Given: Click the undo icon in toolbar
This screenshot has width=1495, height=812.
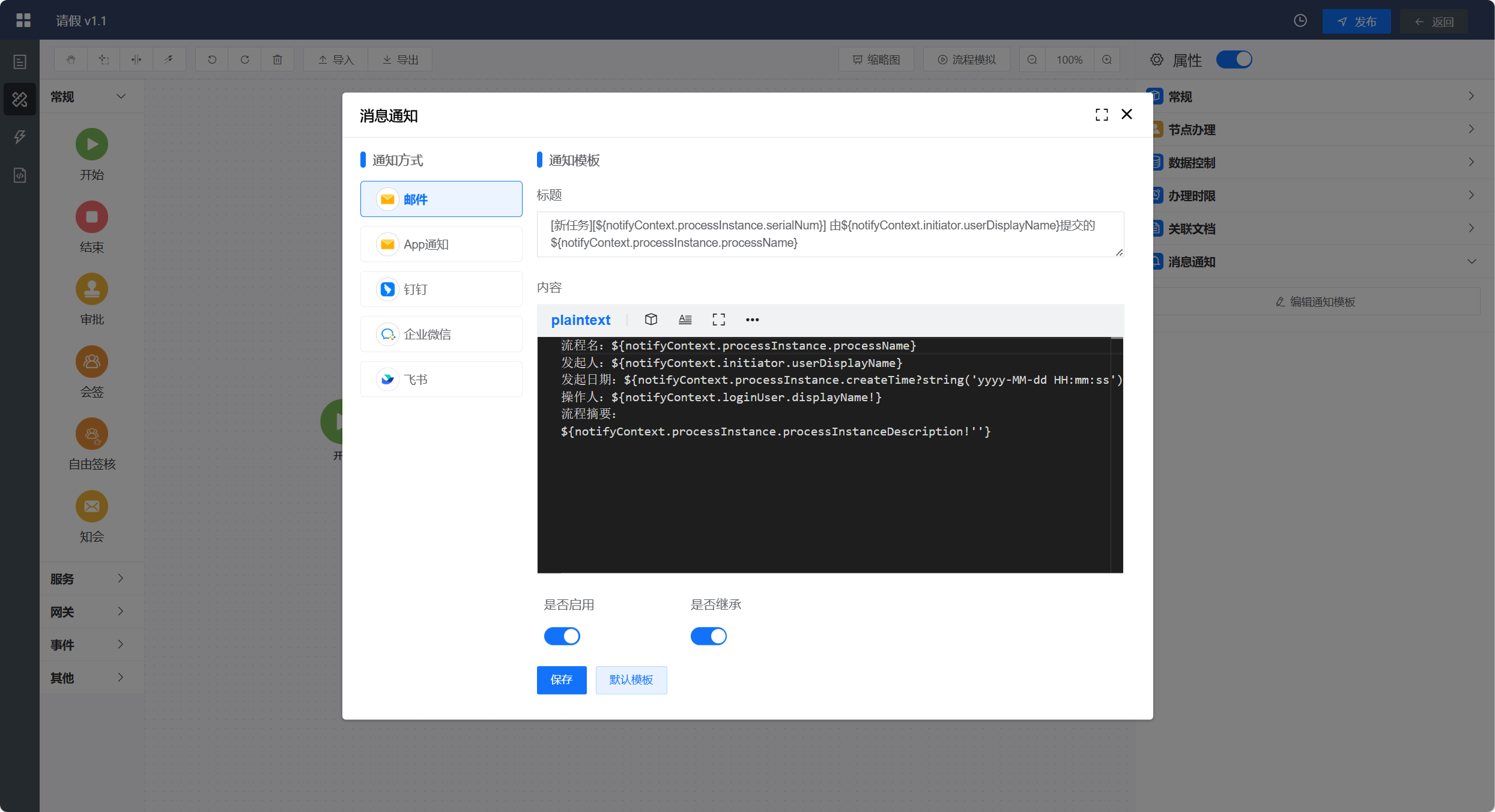Looking at the screenshot, I should click(212, 59).
